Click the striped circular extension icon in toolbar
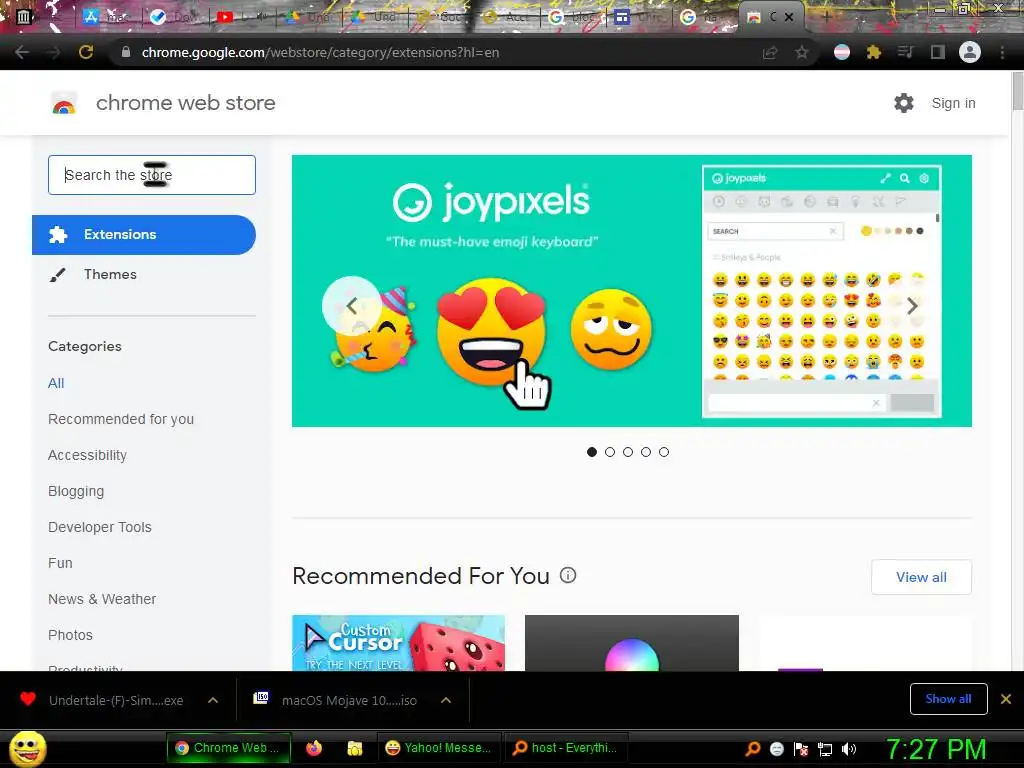The image size is (1024, 768). coord(842,52)
